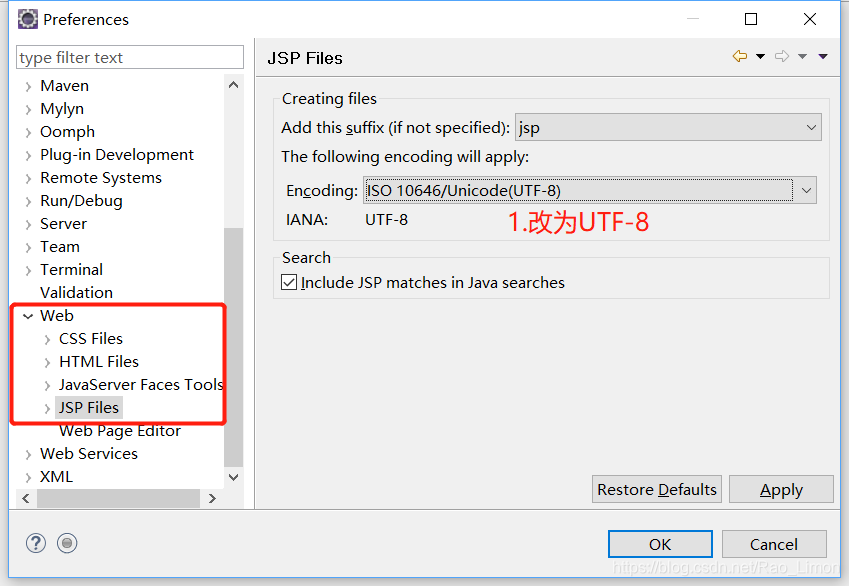Expand Plug-in Development node
The height and width of the screenshot is (586, 849).
point(28,155)
